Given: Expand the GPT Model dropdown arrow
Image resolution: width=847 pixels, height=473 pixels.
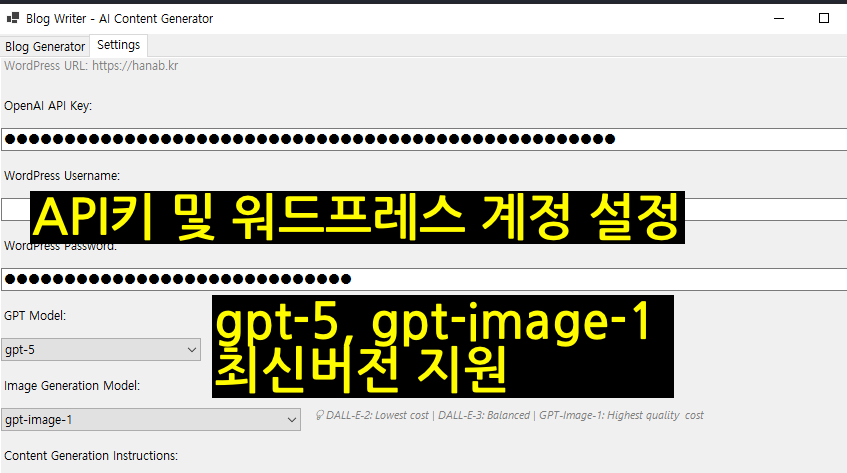Looking at the screenshot, I should 192,350.
